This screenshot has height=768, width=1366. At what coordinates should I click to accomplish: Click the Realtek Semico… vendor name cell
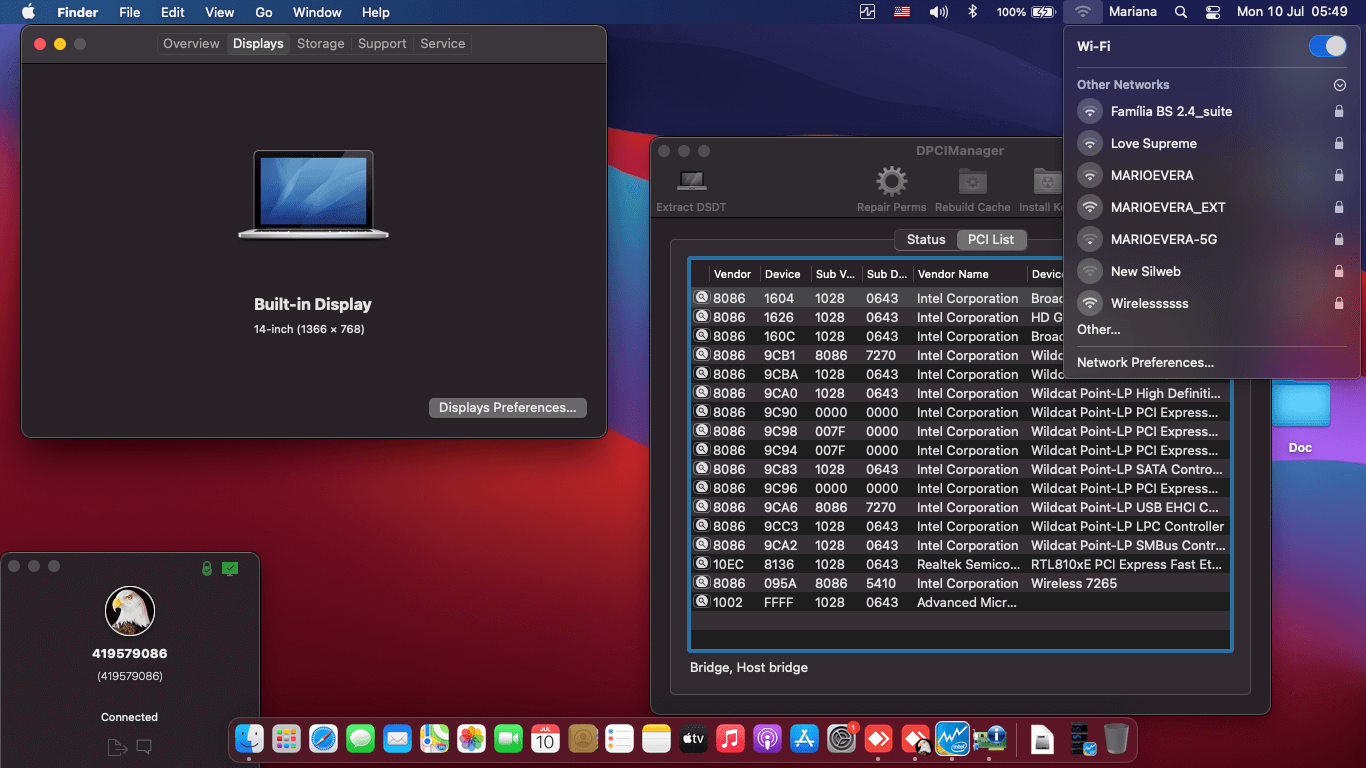click(x=968, y=564)
